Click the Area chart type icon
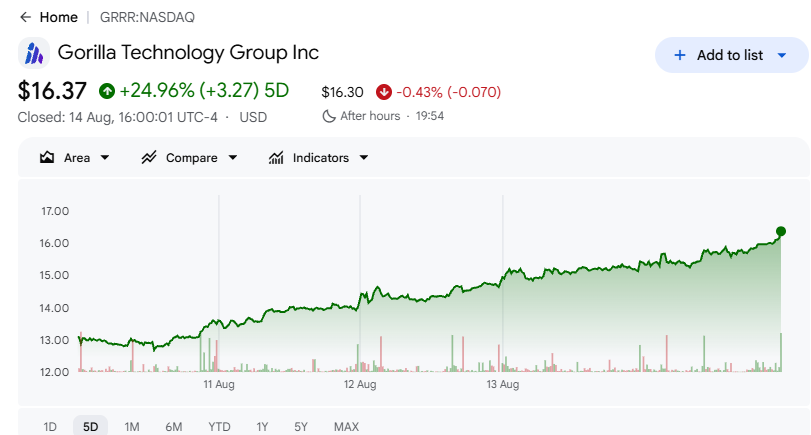Screen dimensions: 811x435 click(47, 158)
